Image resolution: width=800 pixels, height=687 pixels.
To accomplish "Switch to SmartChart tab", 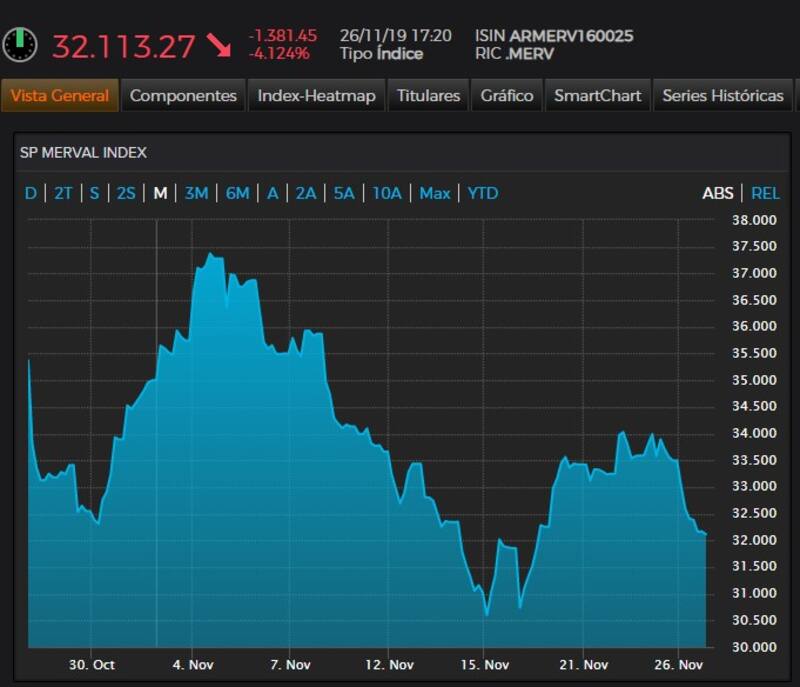I will tap(598, 96).
